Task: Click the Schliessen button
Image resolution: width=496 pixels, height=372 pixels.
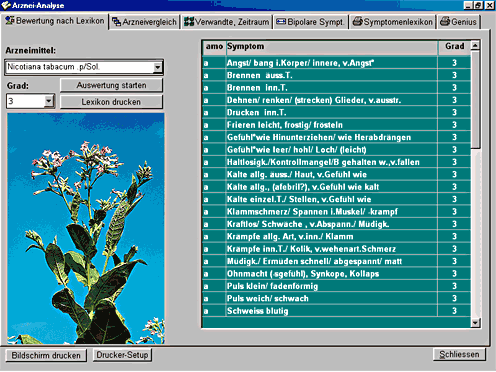Action: pos(459,354)
